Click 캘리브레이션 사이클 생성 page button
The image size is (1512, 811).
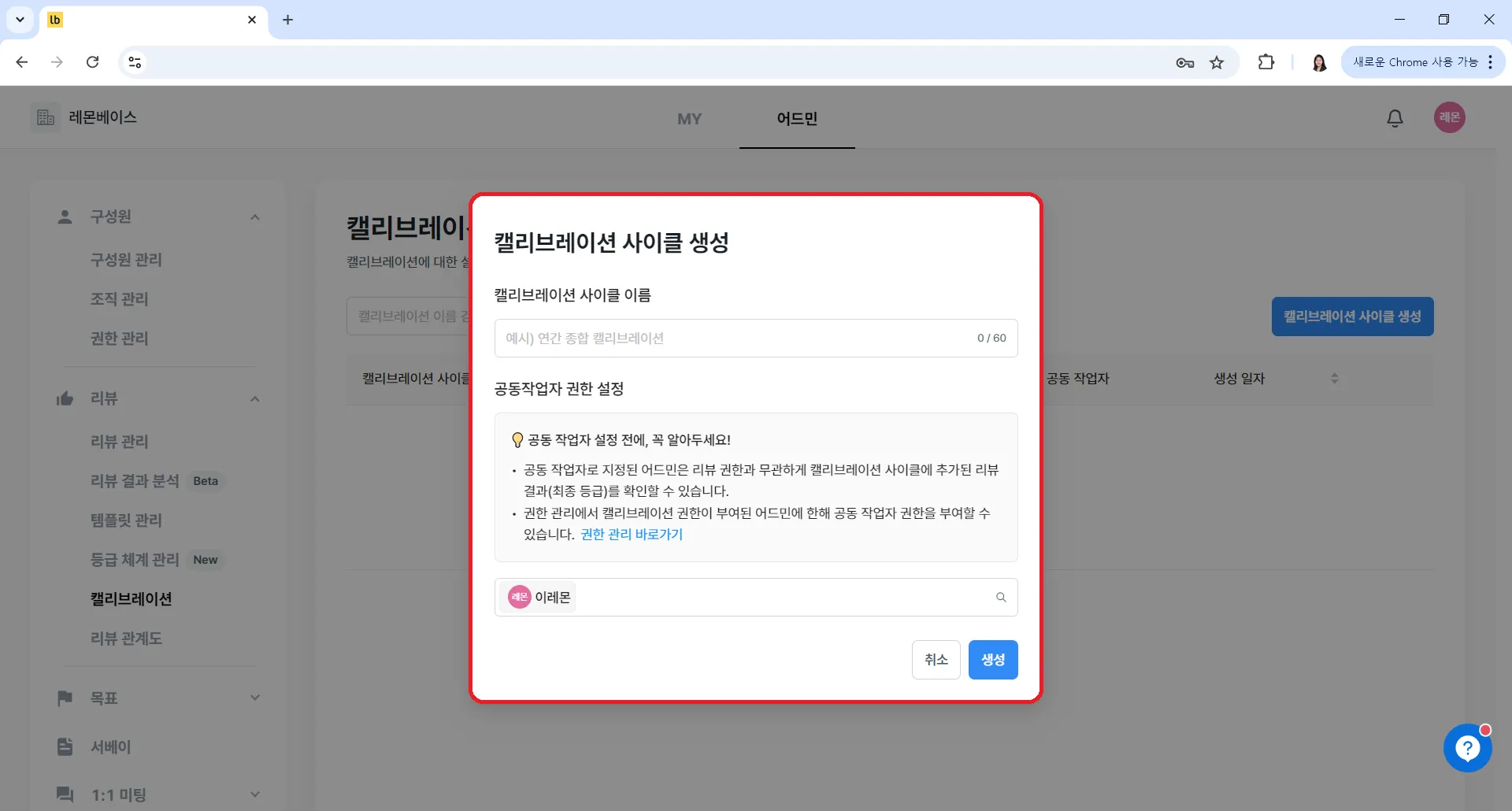pos(1352,317)
